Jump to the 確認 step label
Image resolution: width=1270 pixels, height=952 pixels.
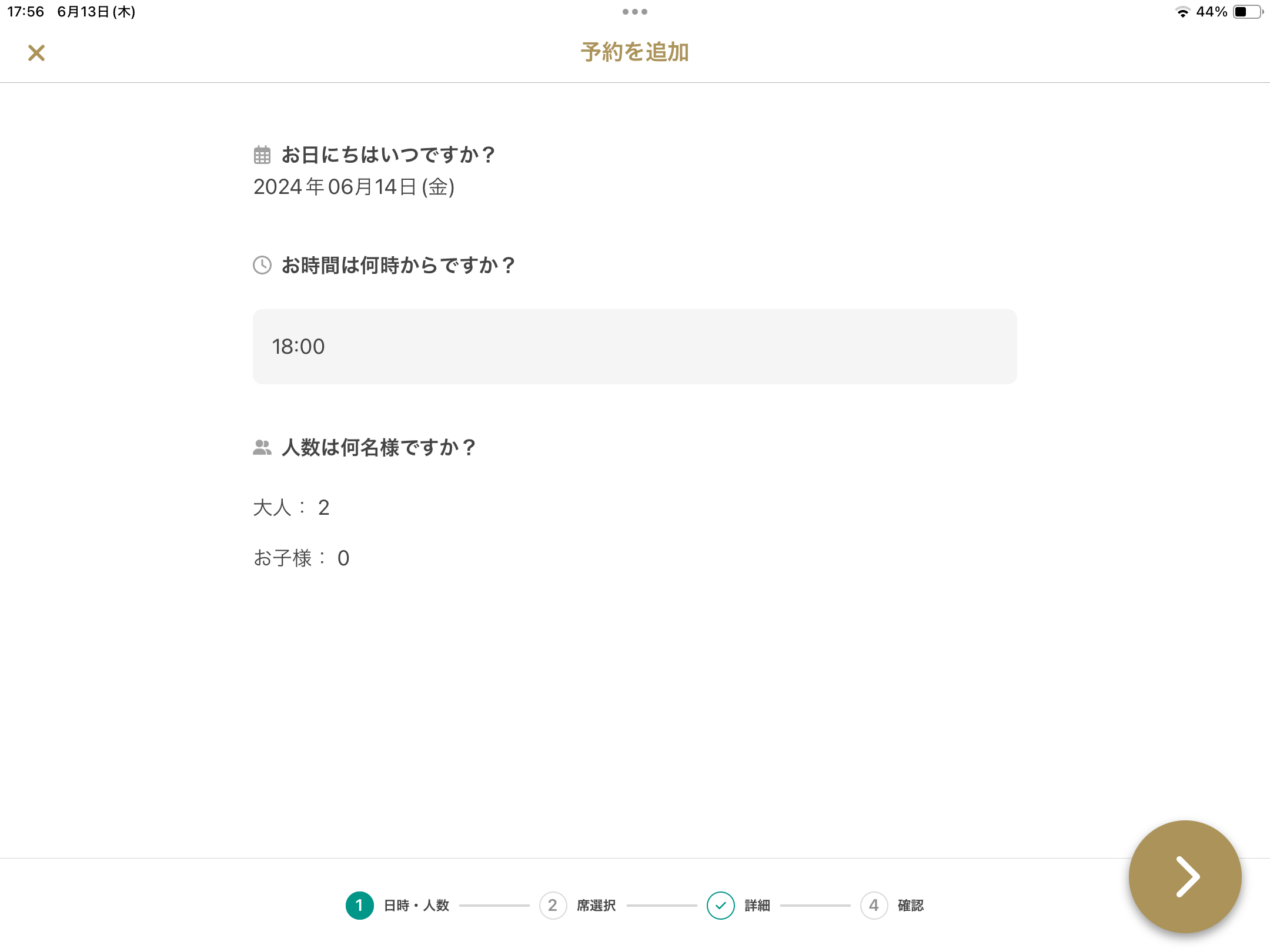911,906
